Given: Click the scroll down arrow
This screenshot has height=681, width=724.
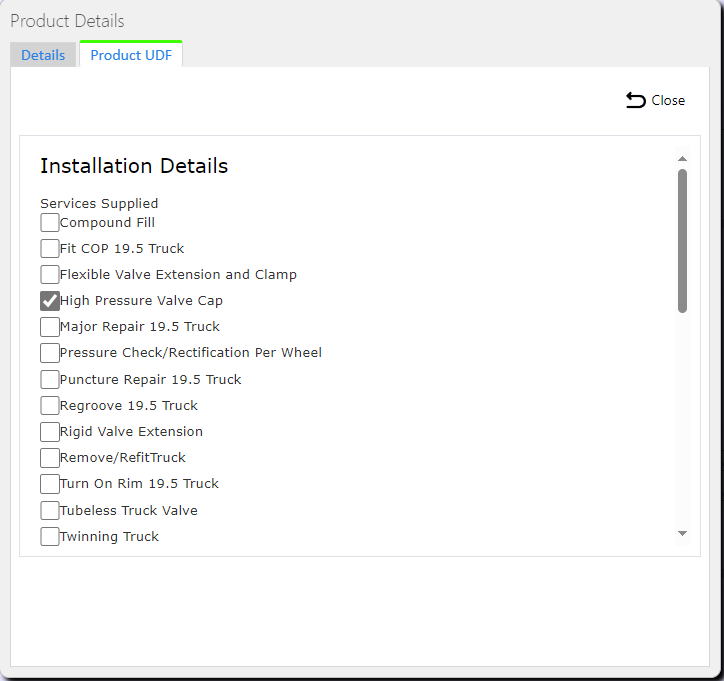Looking at the screenshot, I should (682, 533).
